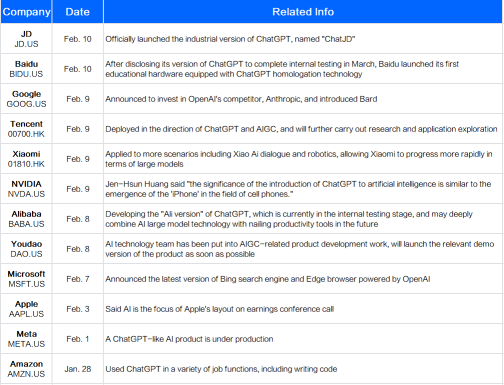The width and height of the screenshot is (504, 385).
Task: Click the Feb. 8 date in Alibaba row
Action: (78, 219)
